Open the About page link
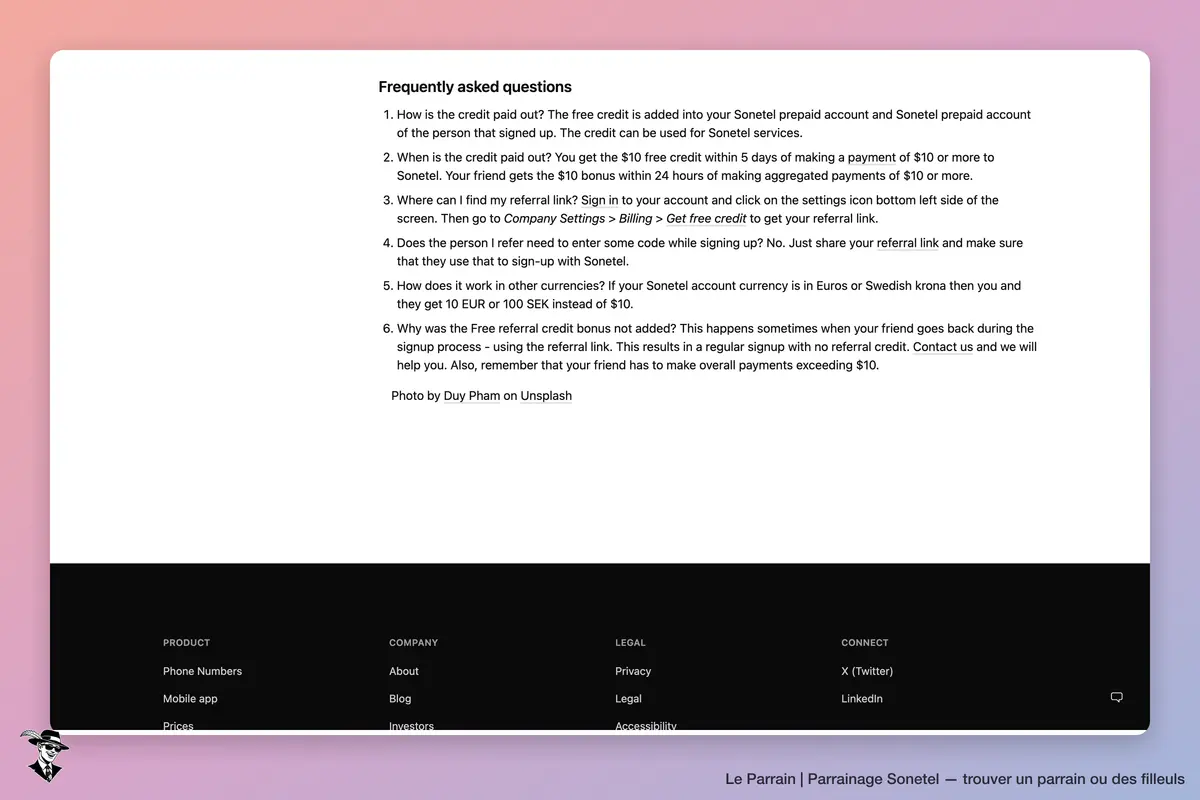Viewport: 1200px width, 800px height. pyautogui.click(x=404, y=671)
